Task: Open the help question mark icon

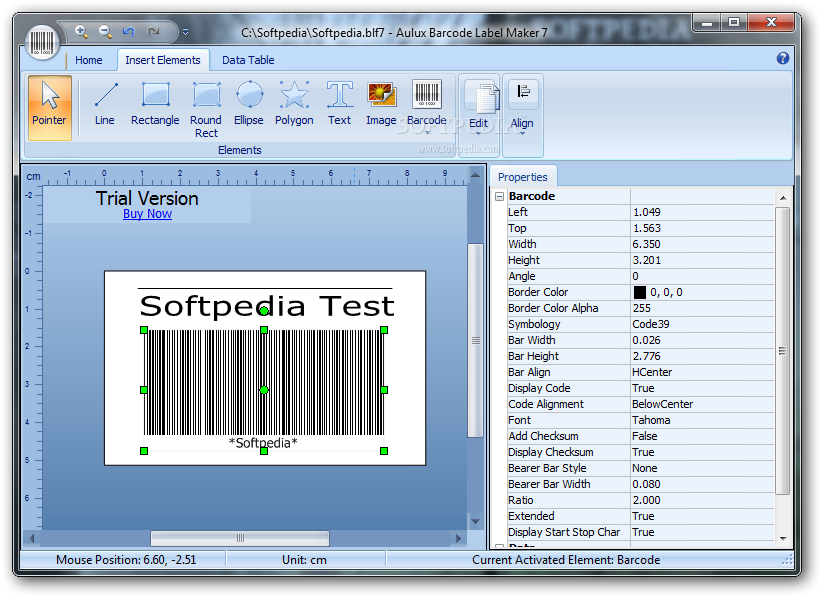Action: tap(783, 58)
